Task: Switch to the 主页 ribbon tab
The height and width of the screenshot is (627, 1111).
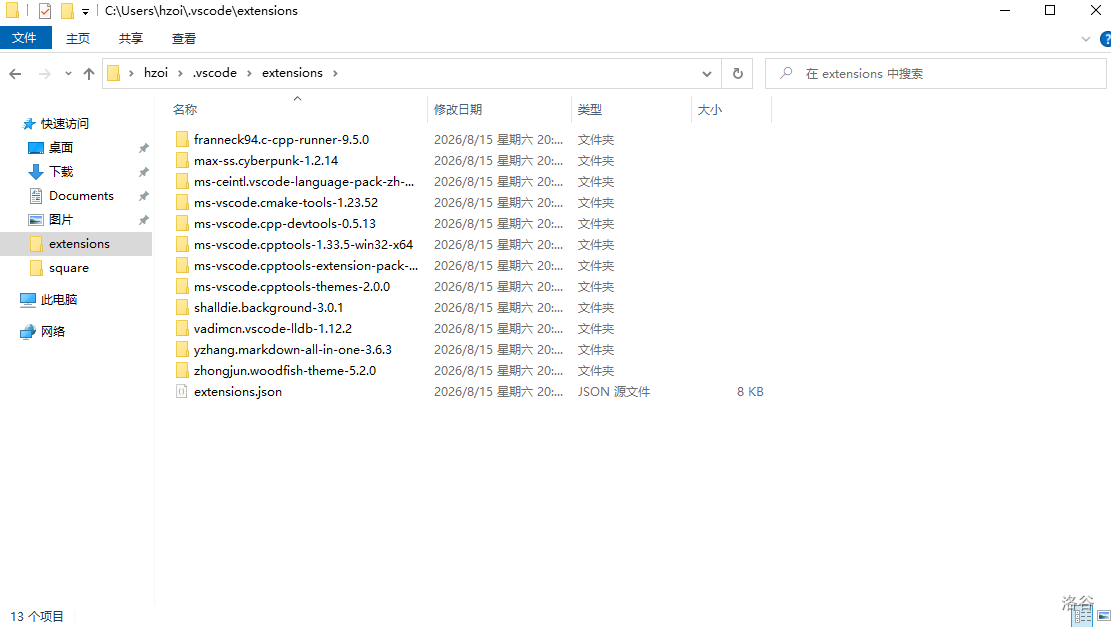Action: pyautogui.click(x=77, y=38)
